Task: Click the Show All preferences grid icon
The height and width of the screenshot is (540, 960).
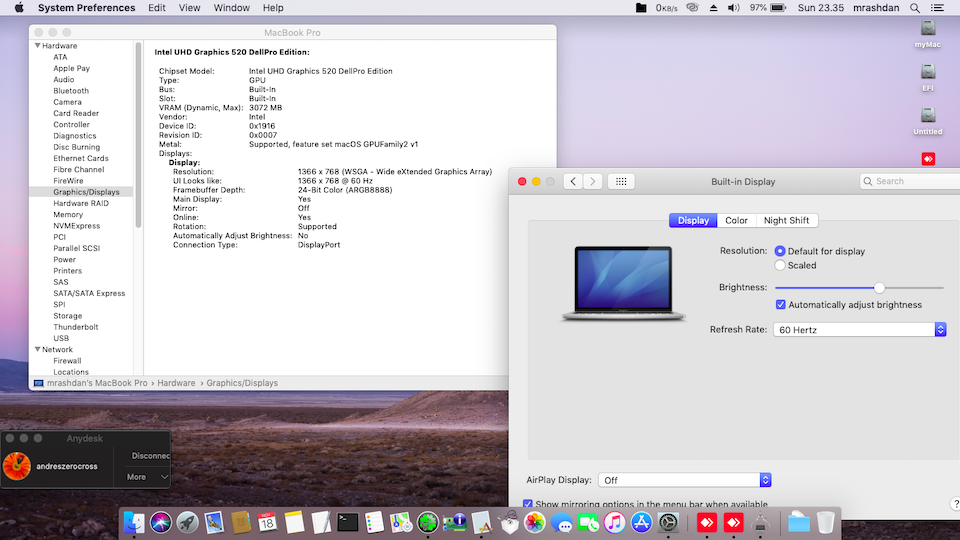Action: click(x=621, y=181)
